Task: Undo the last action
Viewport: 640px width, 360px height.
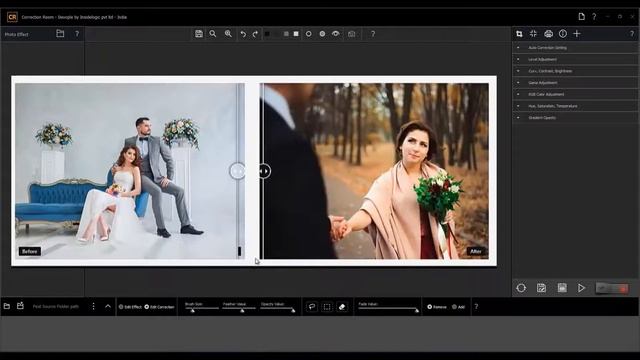Action: tap(243, 34)
